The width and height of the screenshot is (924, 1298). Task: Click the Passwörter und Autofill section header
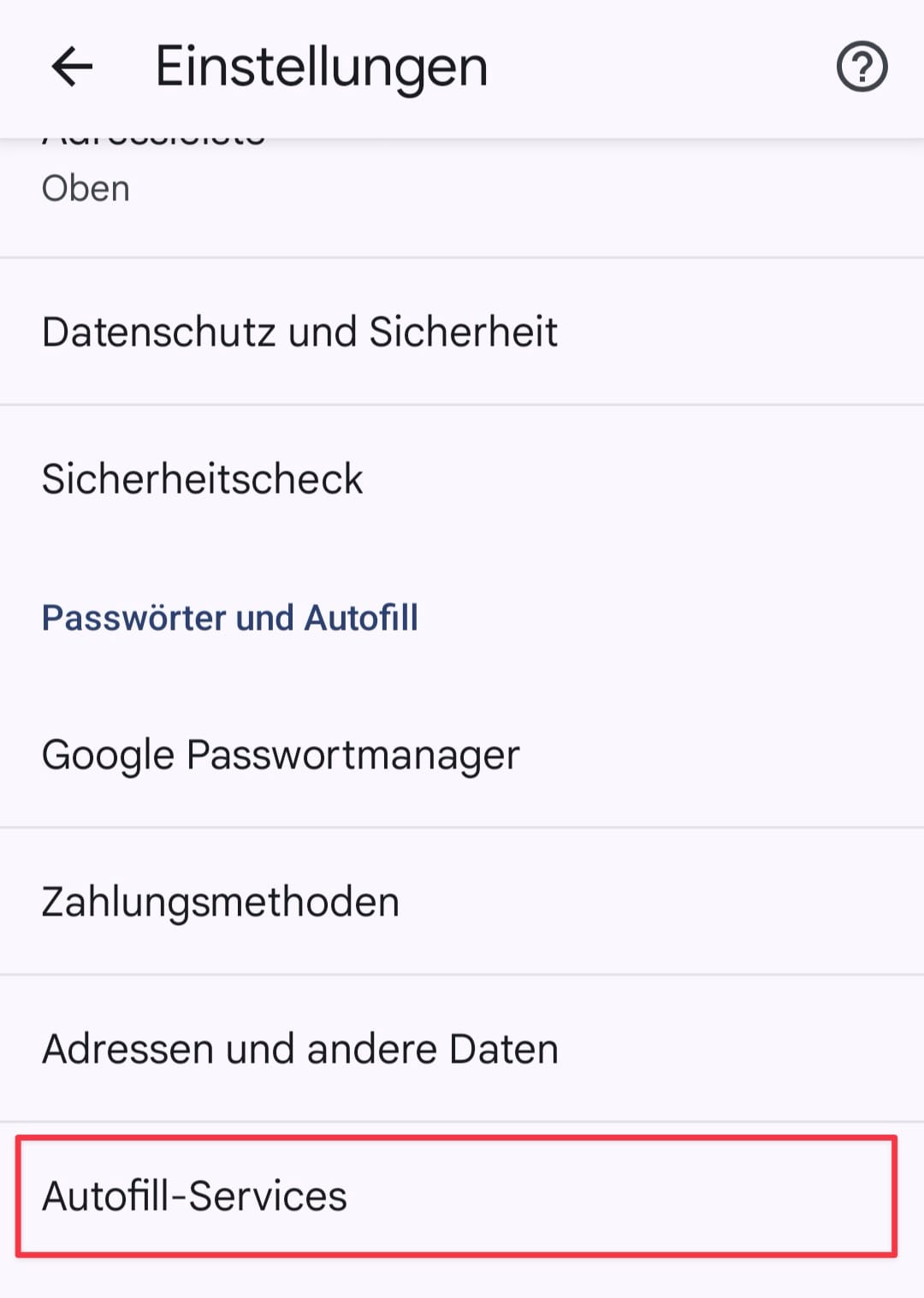point(229,618)
